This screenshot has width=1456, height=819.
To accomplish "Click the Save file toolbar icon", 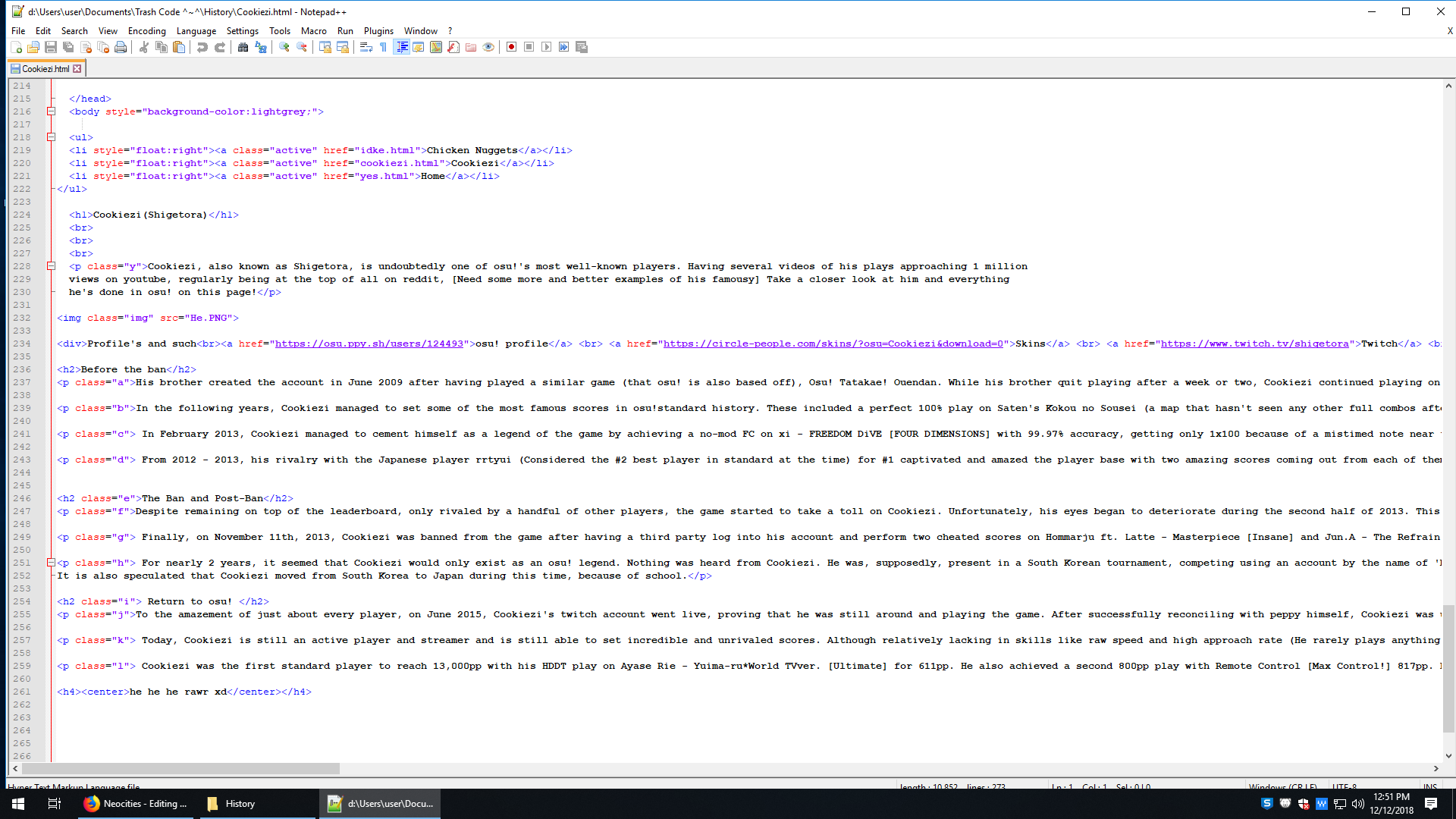I will (51, 47).
